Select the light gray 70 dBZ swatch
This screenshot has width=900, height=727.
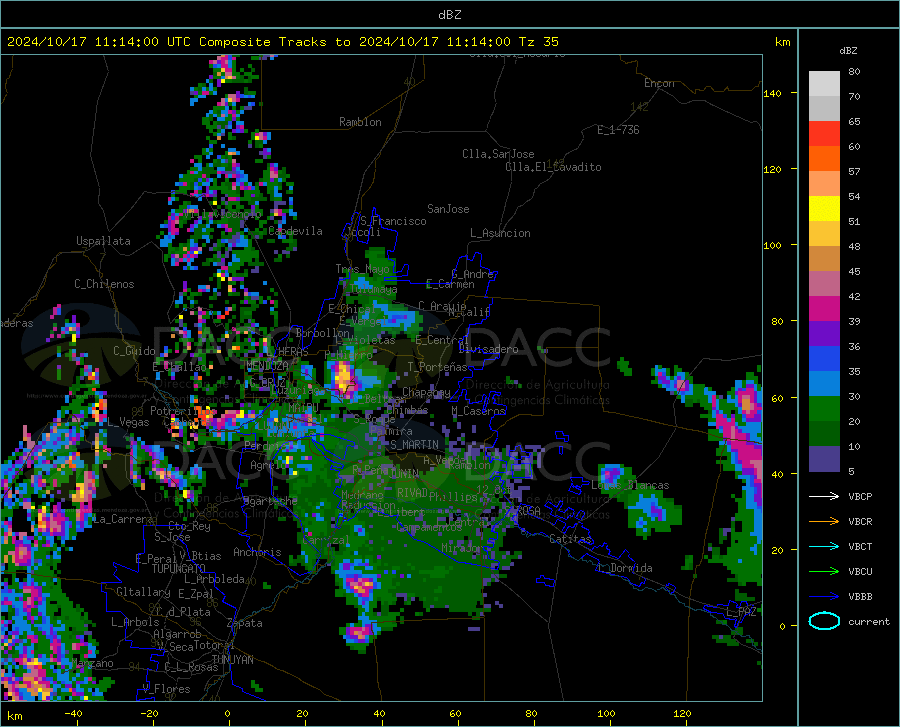824,84
